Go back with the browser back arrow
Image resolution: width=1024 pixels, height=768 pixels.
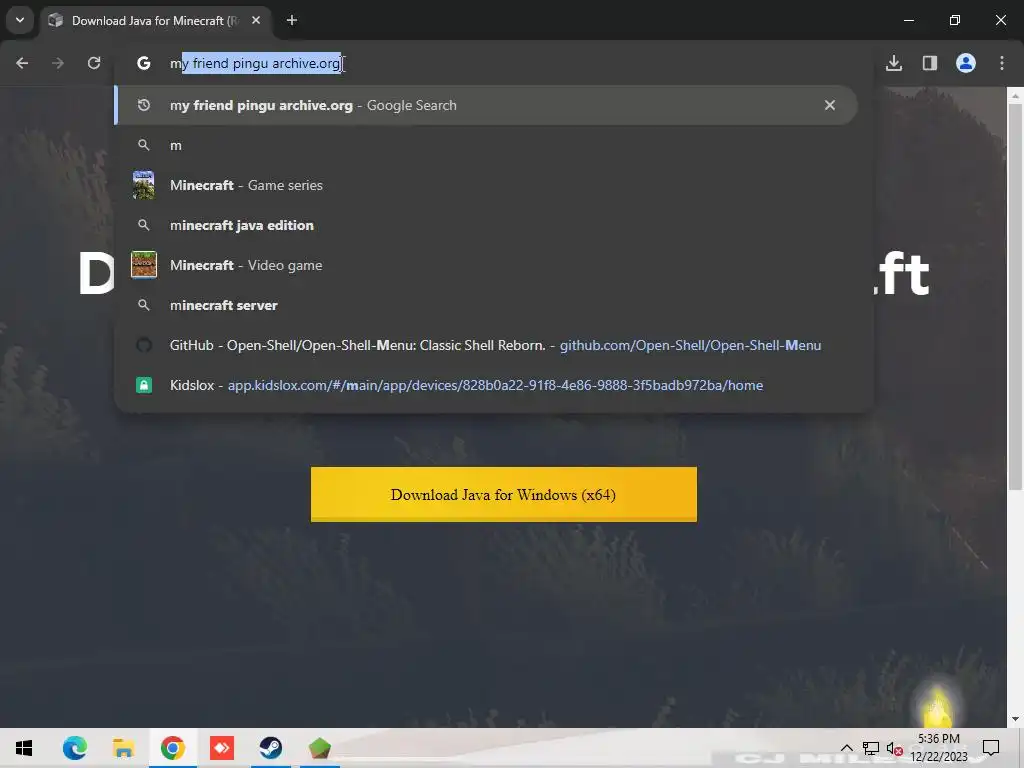click(x=22, y=63)
